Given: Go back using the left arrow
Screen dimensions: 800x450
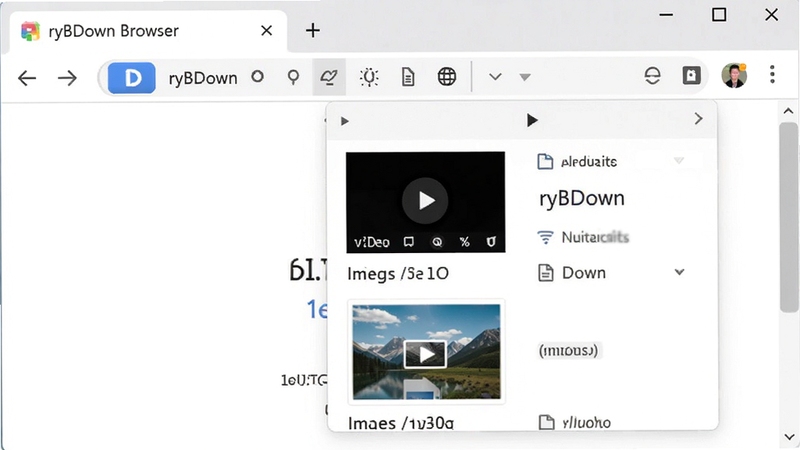Looking at the screenshot, I should (x=27, y=78).
